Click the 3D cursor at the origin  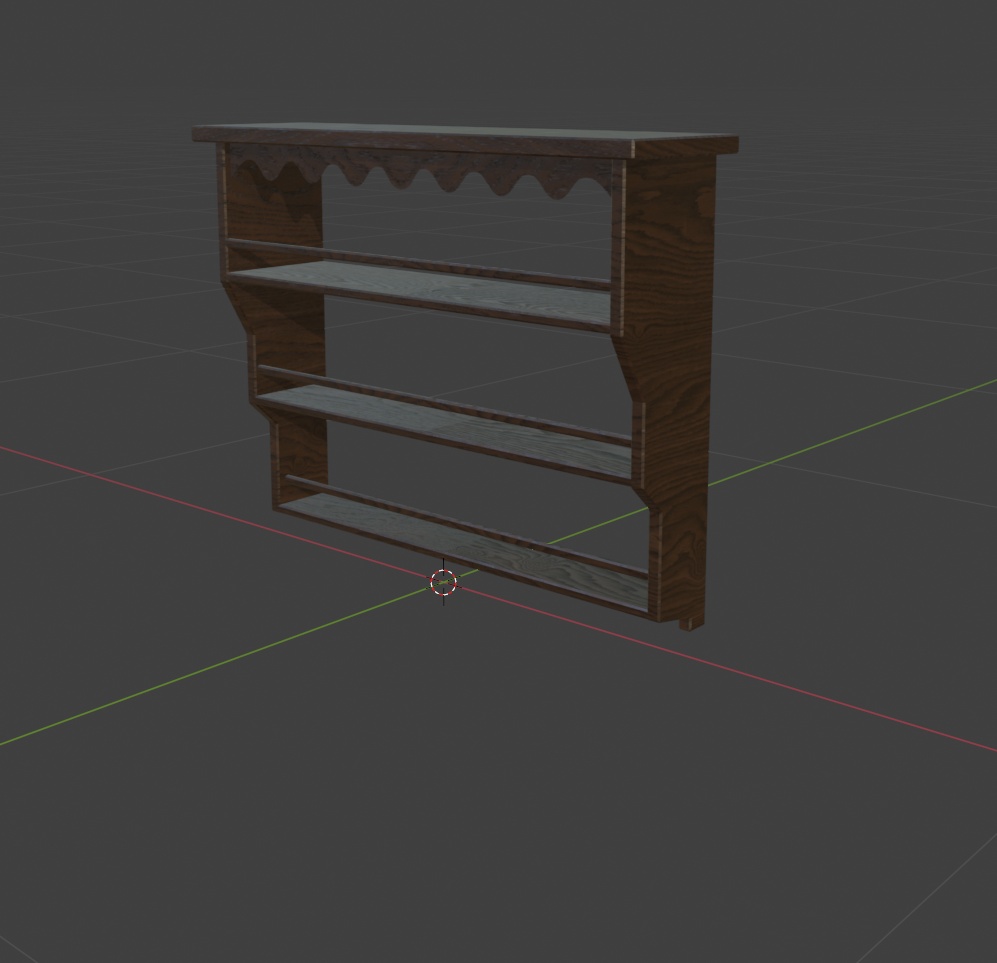point(444,582)
